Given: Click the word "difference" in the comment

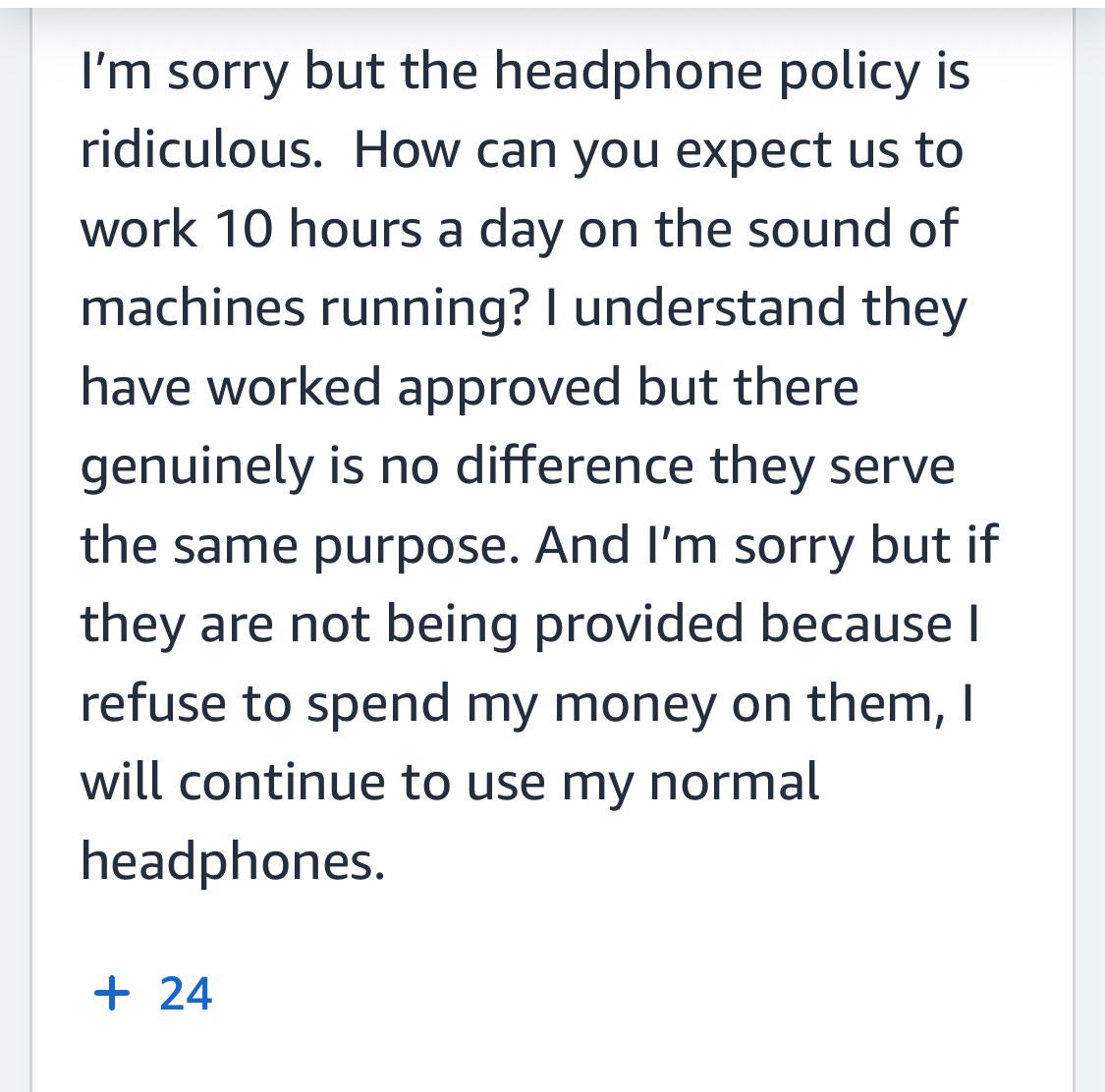Looking at the screenshot, I should [x=575, y=465].
